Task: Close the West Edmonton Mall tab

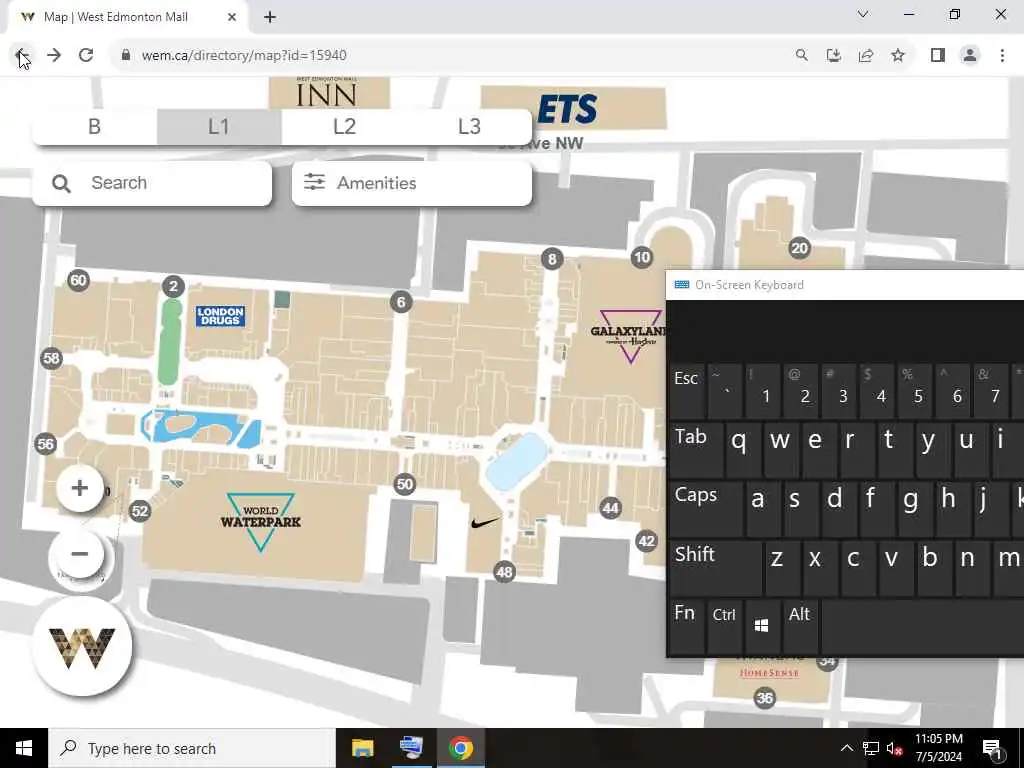Action: point(232,18)
